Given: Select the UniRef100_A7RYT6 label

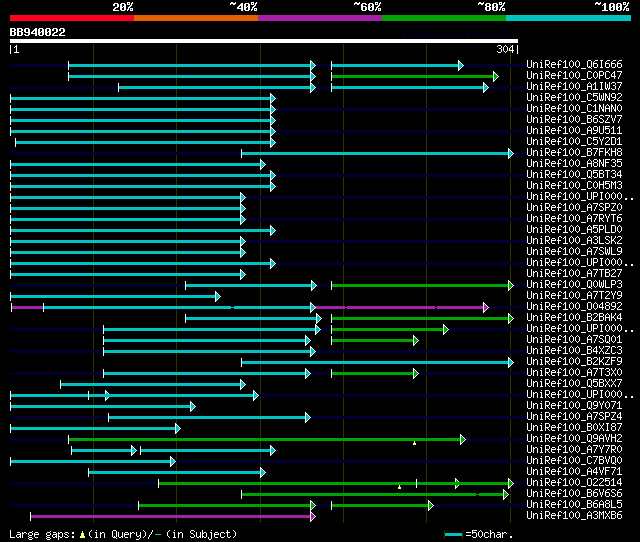Looking at the screenshot, I should [574, 219].
